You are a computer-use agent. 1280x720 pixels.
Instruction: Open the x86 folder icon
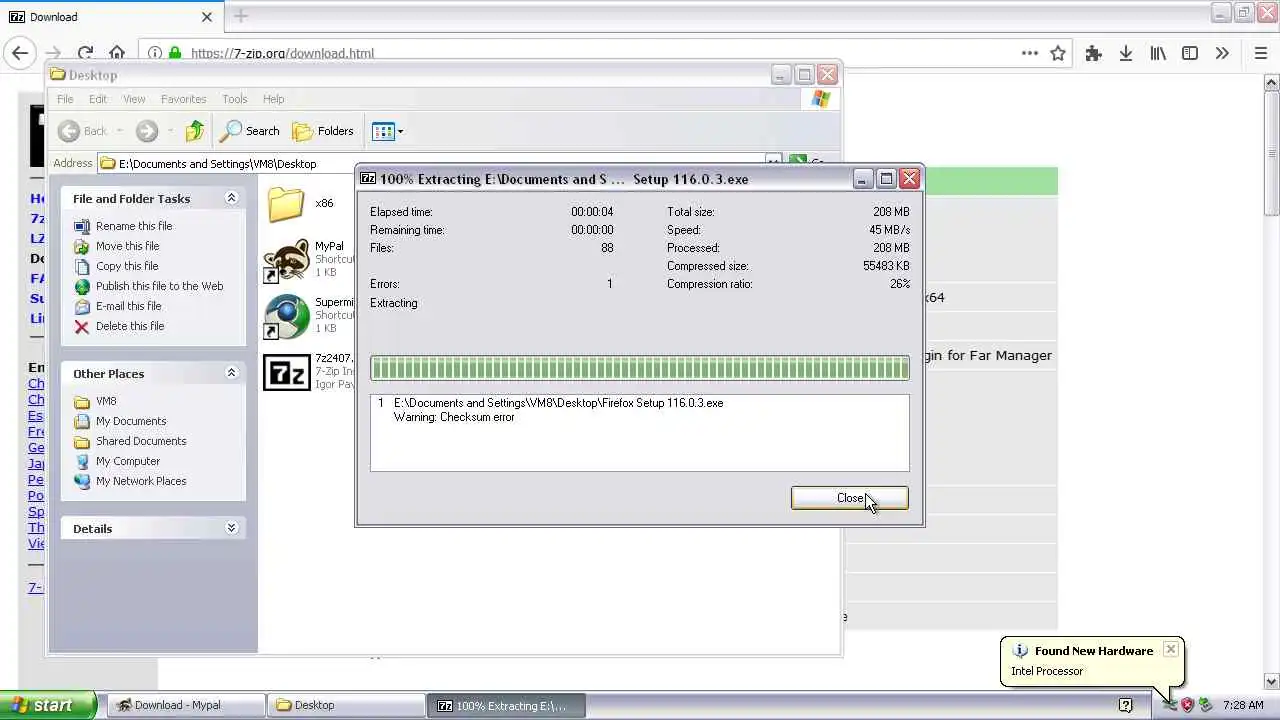point(286,204)
